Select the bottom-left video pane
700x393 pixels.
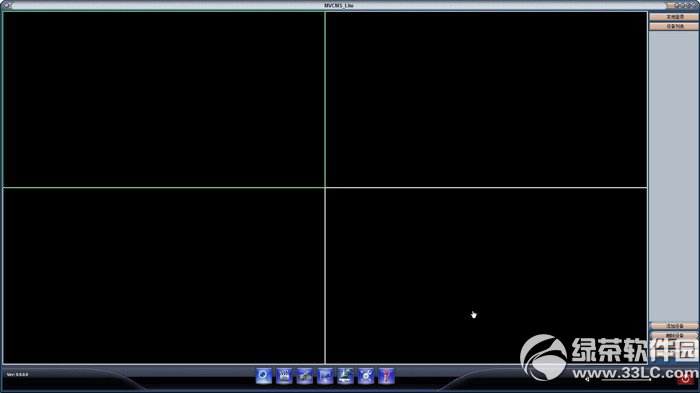point(164,276)
